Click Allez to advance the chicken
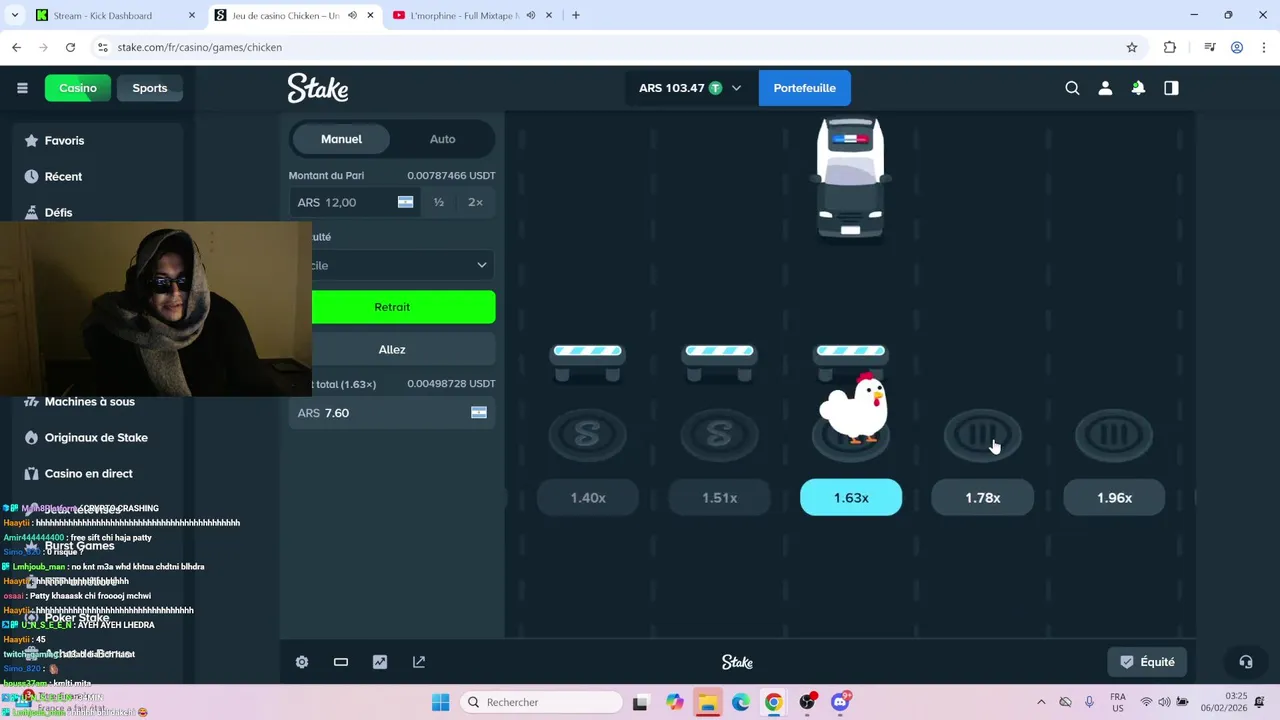 392,349
